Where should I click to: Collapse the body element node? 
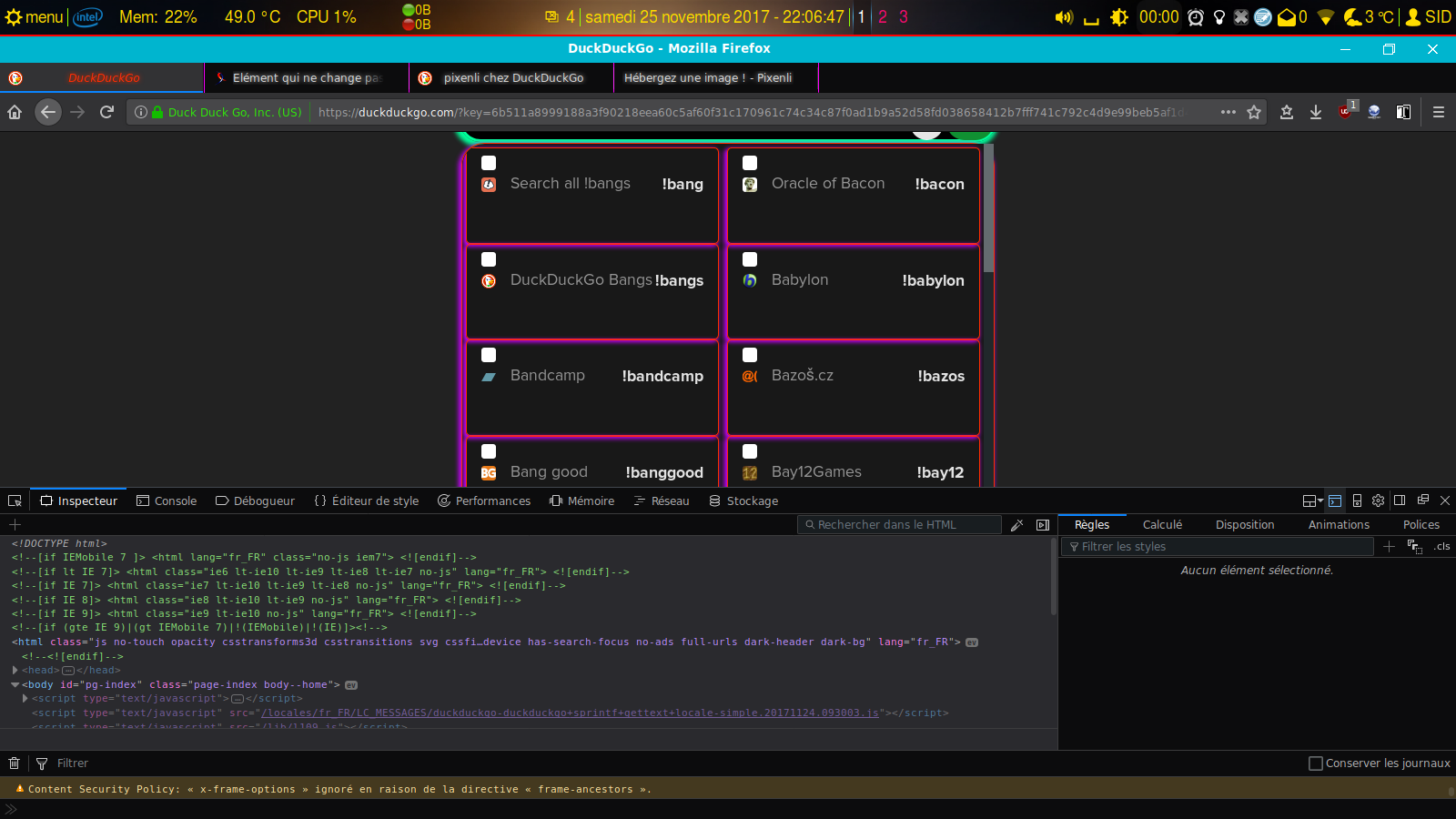[15, 685]
